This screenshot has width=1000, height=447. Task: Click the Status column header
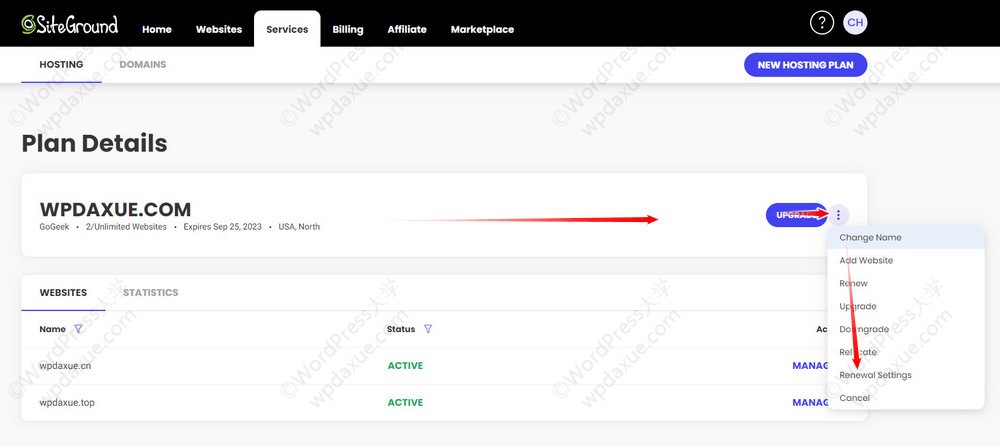tap(401, 329)
